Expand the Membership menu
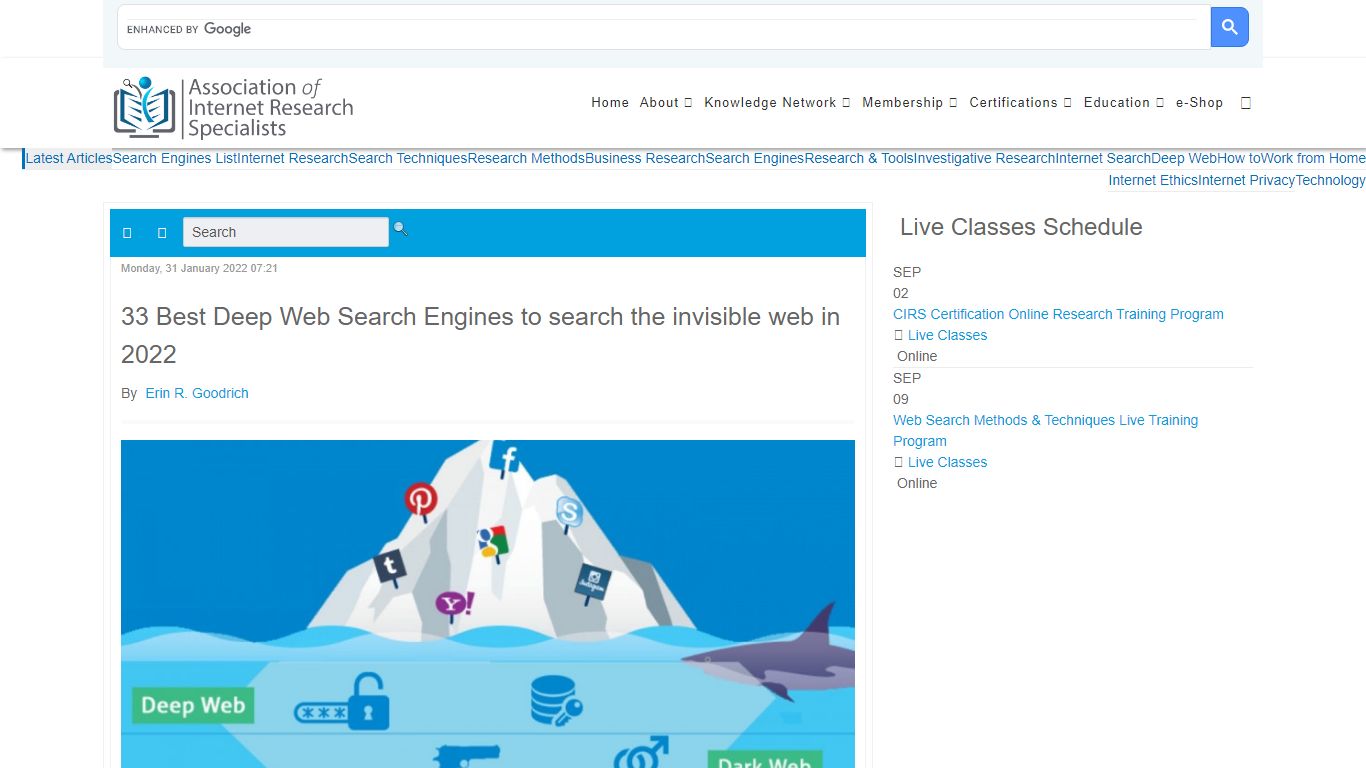This screenshot has height=768, width=1366. pos(909,103)
